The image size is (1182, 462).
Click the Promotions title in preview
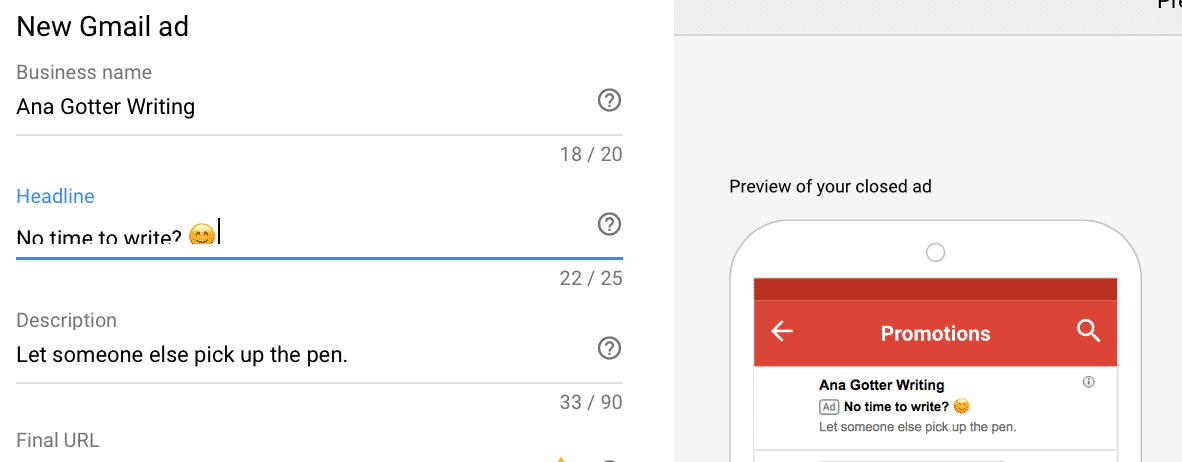tap(935, 333)
